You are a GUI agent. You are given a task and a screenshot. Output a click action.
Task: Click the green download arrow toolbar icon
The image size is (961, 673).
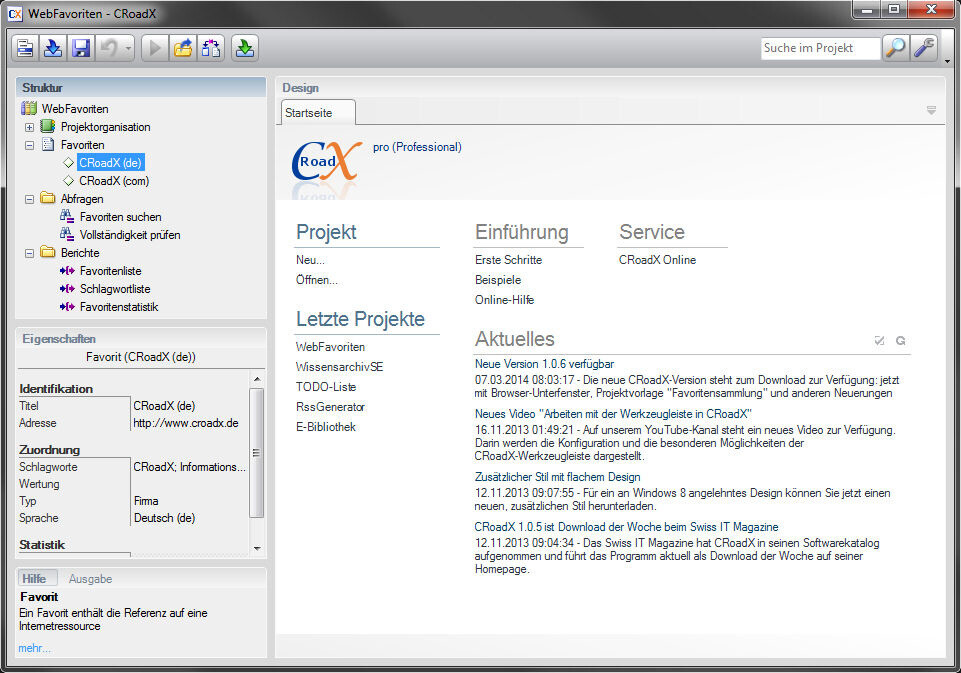click(x=245, y=48)
